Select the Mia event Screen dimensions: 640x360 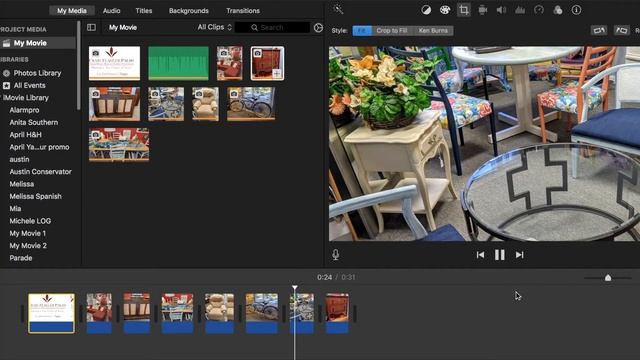click(15, 208)
